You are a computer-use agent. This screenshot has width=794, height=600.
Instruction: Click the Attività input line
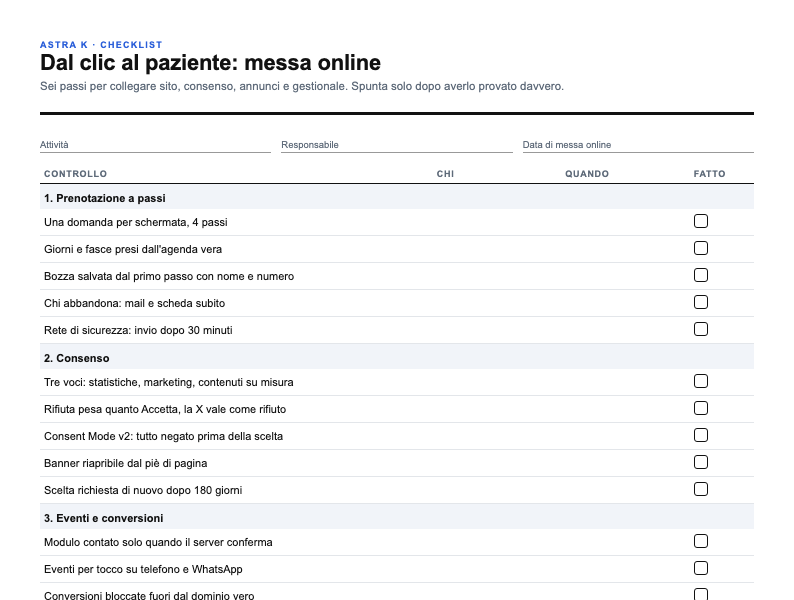click(155, 145)
